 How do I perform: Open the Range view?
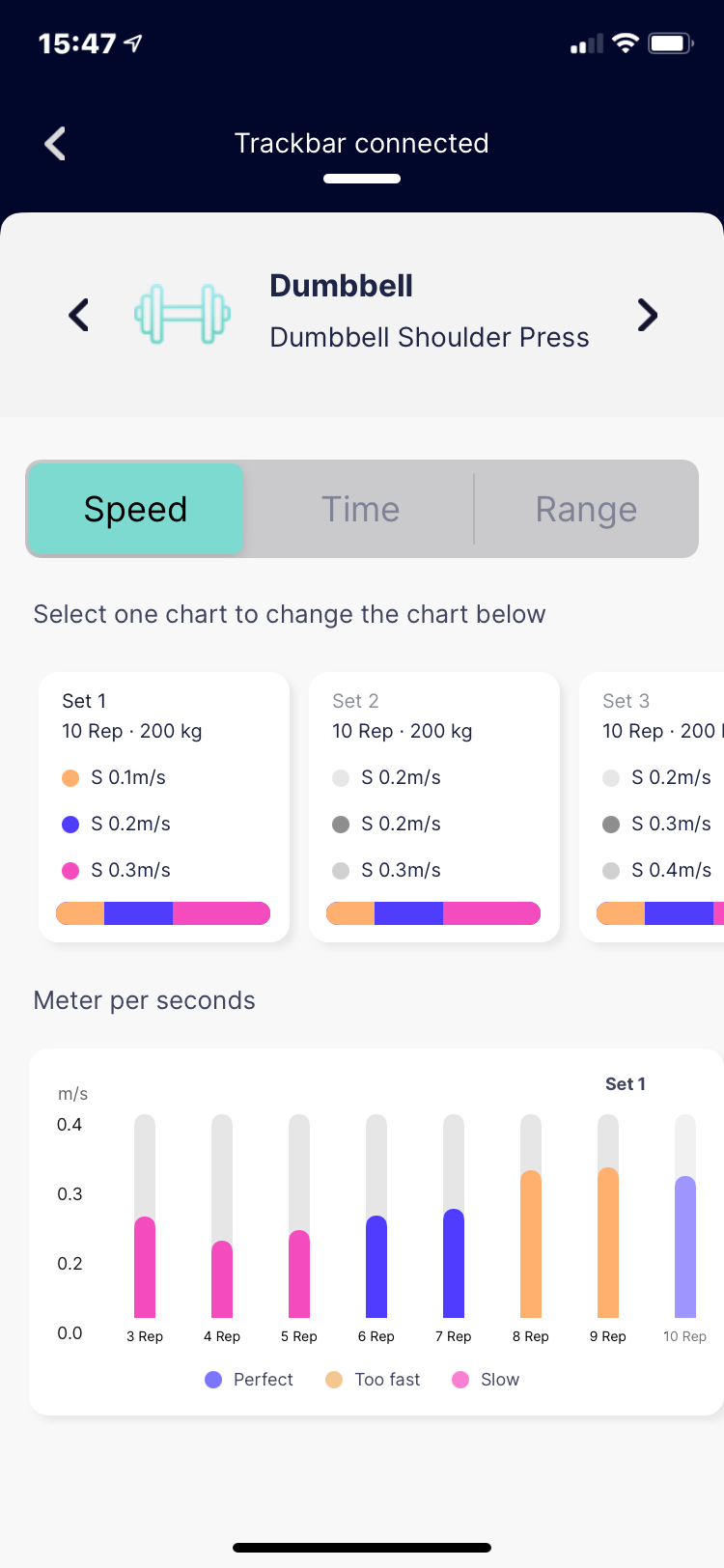tap(586, 509)
